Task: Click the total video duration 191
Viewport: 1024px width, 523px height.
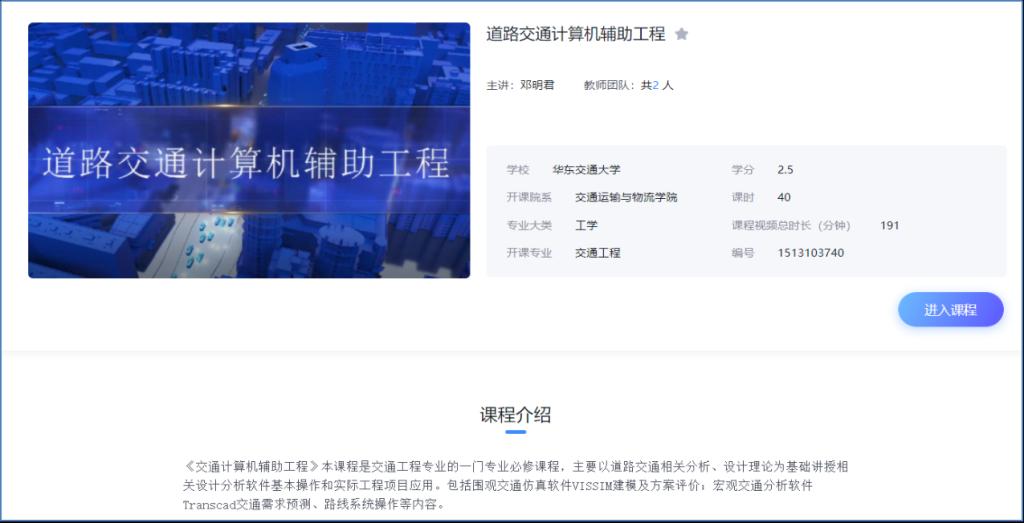Action: coord(889,225)
